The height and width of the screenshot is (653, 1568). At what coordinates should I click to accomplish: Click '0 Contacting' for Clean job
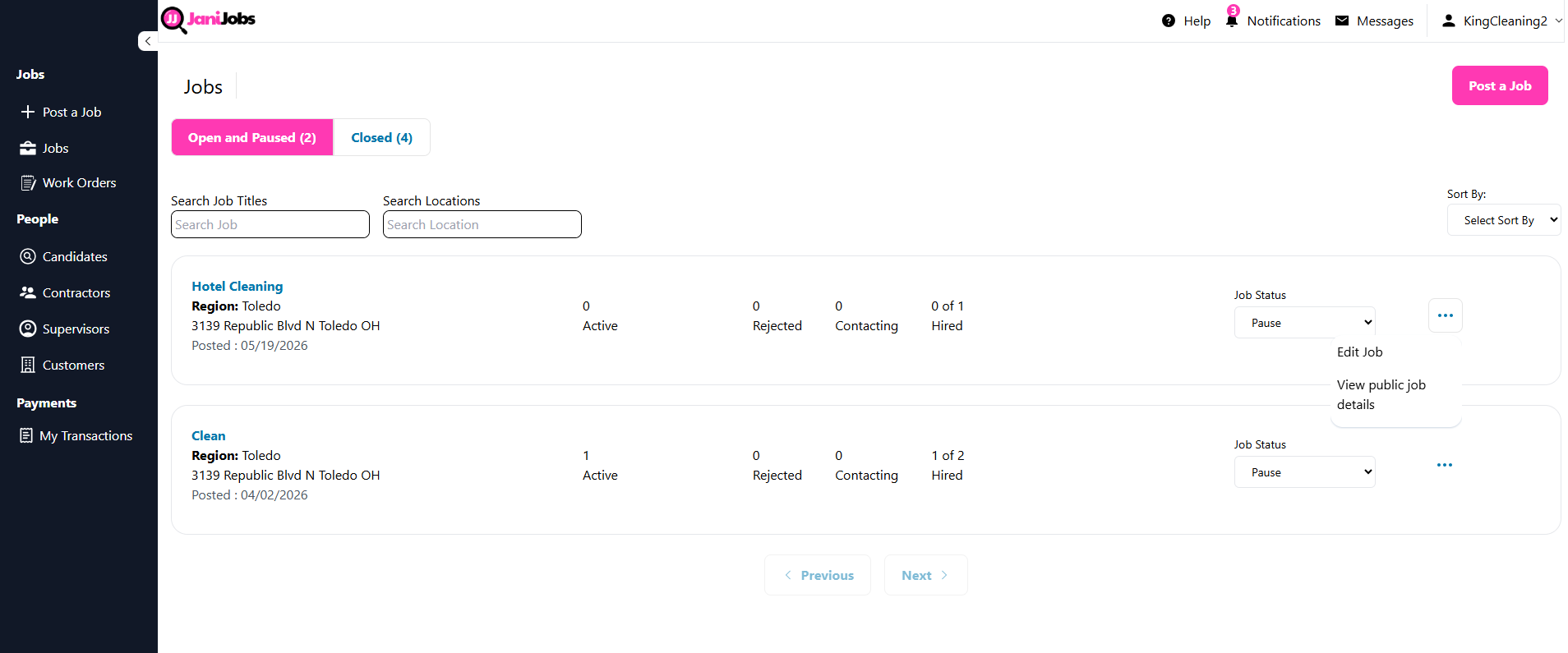coord(866,465)
